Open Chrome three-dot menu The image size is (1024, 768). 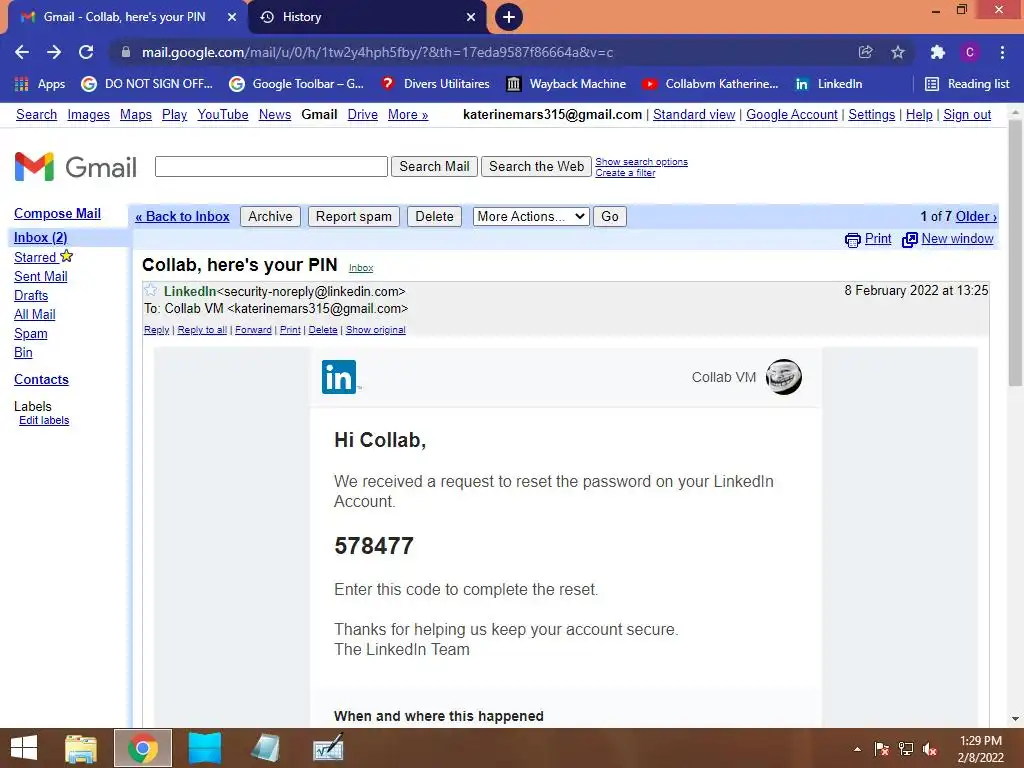(x=1002, y=52)
